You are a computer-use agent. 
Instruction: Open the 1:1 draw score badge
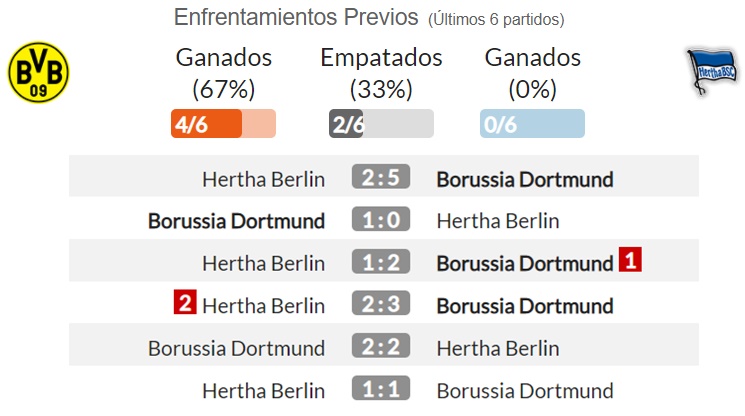(381, 388)
